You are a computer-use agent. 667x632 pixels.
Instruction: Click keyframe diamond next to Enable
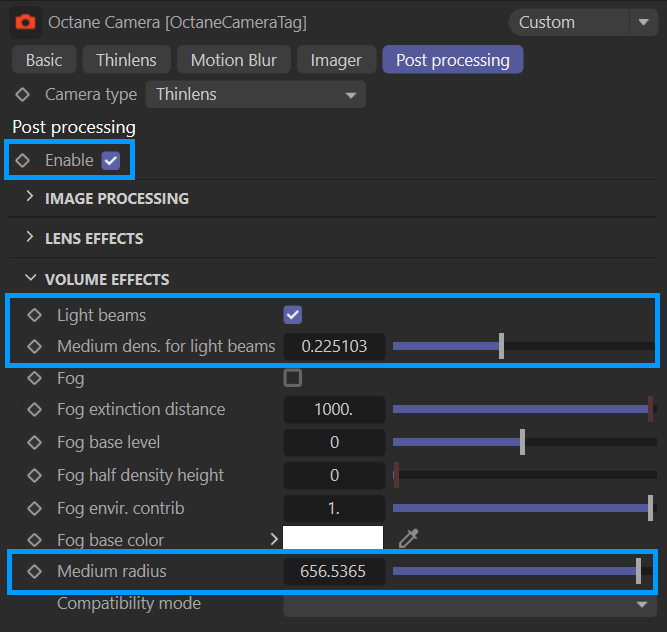(23, 160)
